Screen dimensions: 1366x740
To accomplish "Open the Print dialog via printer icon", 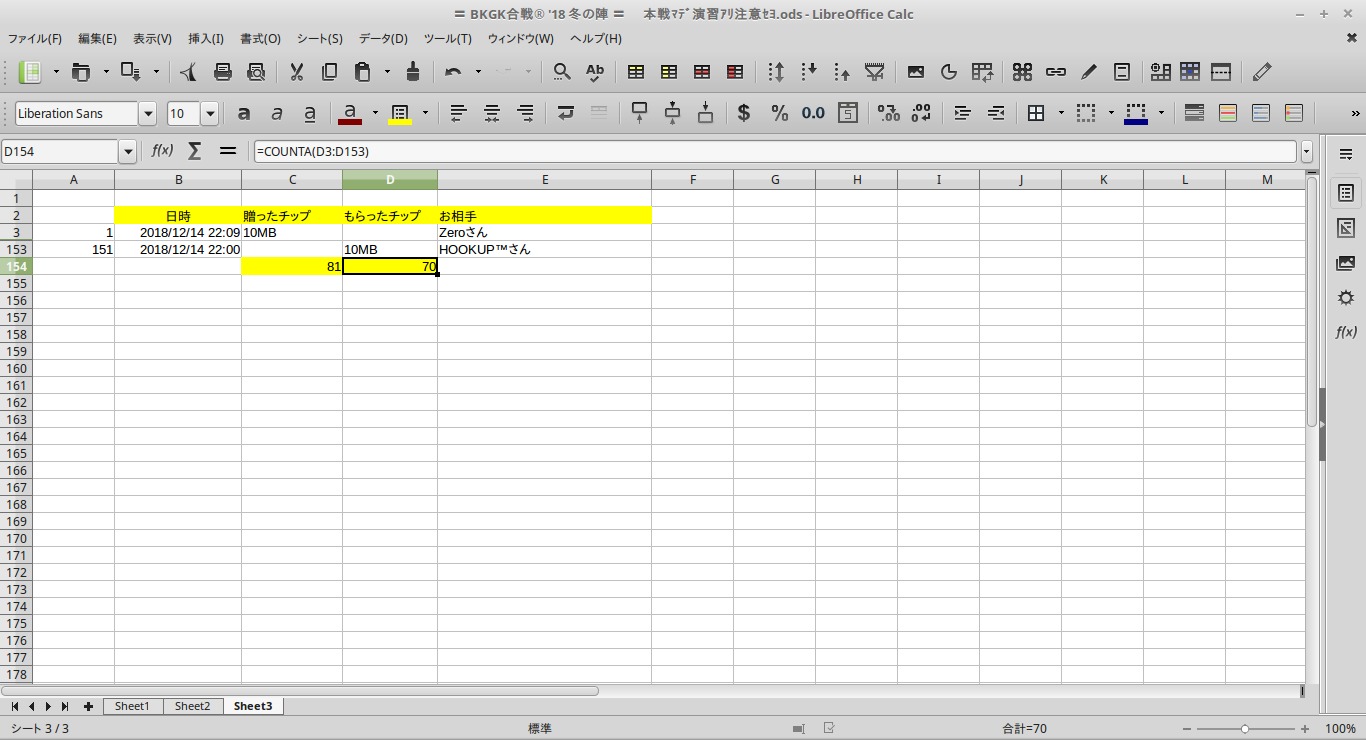I will 223,72.
